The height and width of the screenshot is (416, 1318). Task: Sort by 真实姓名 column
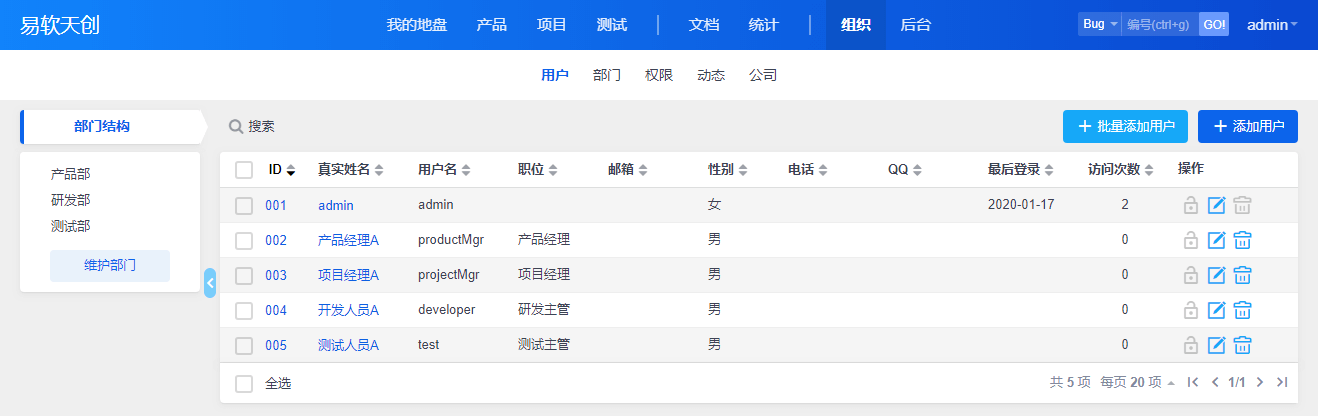point(351,170)
